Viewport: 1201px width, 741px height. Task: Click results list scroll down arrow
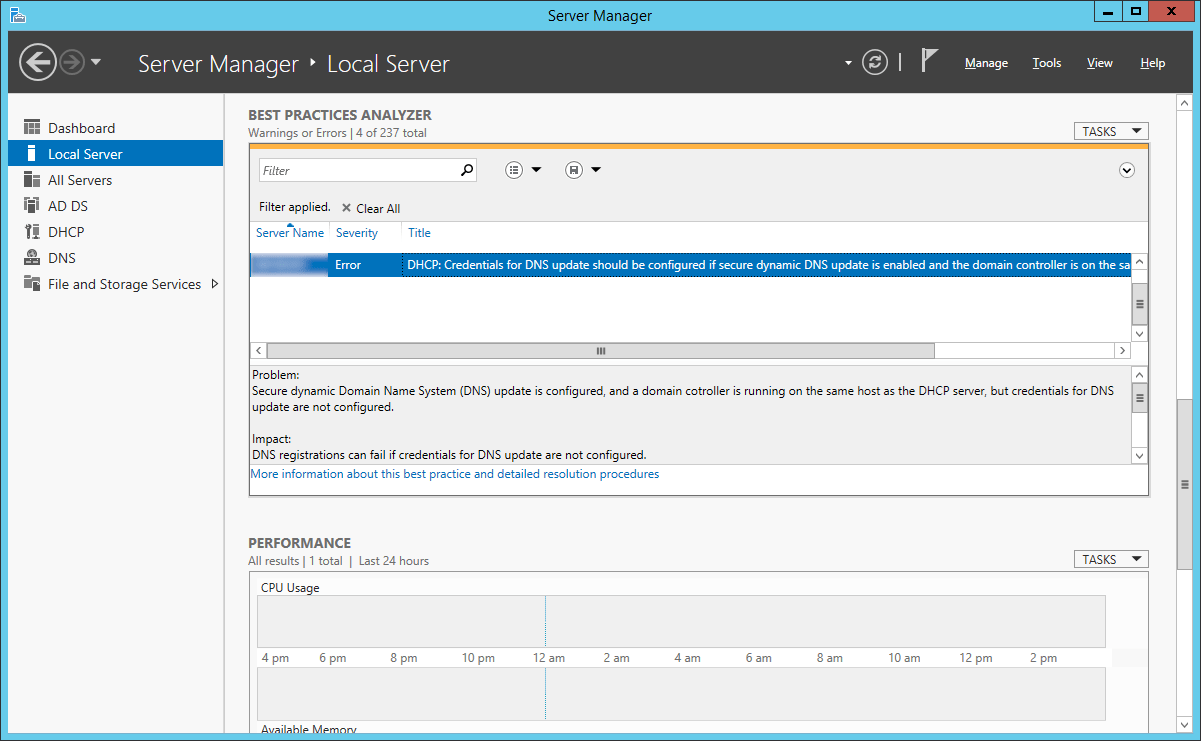[x=1140, y=334]
